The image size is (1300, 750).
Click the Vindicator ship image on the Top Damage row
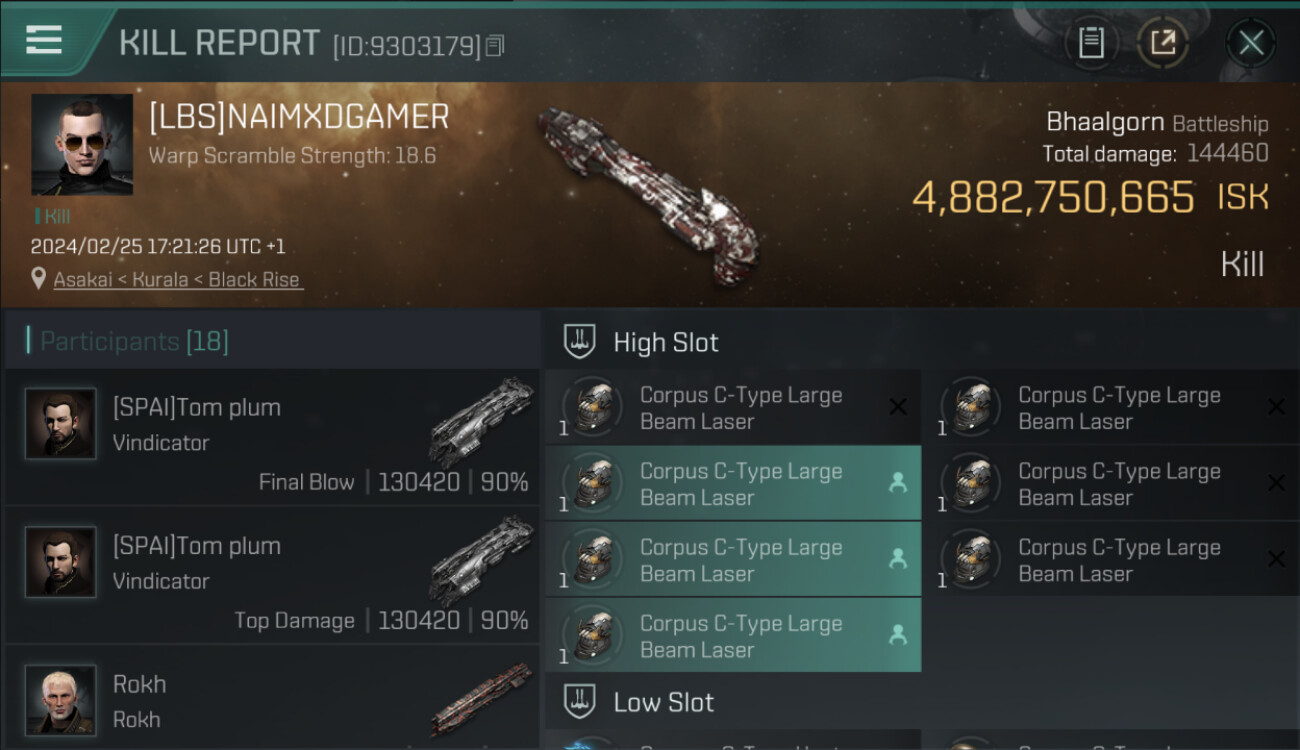tap(481, 560)
